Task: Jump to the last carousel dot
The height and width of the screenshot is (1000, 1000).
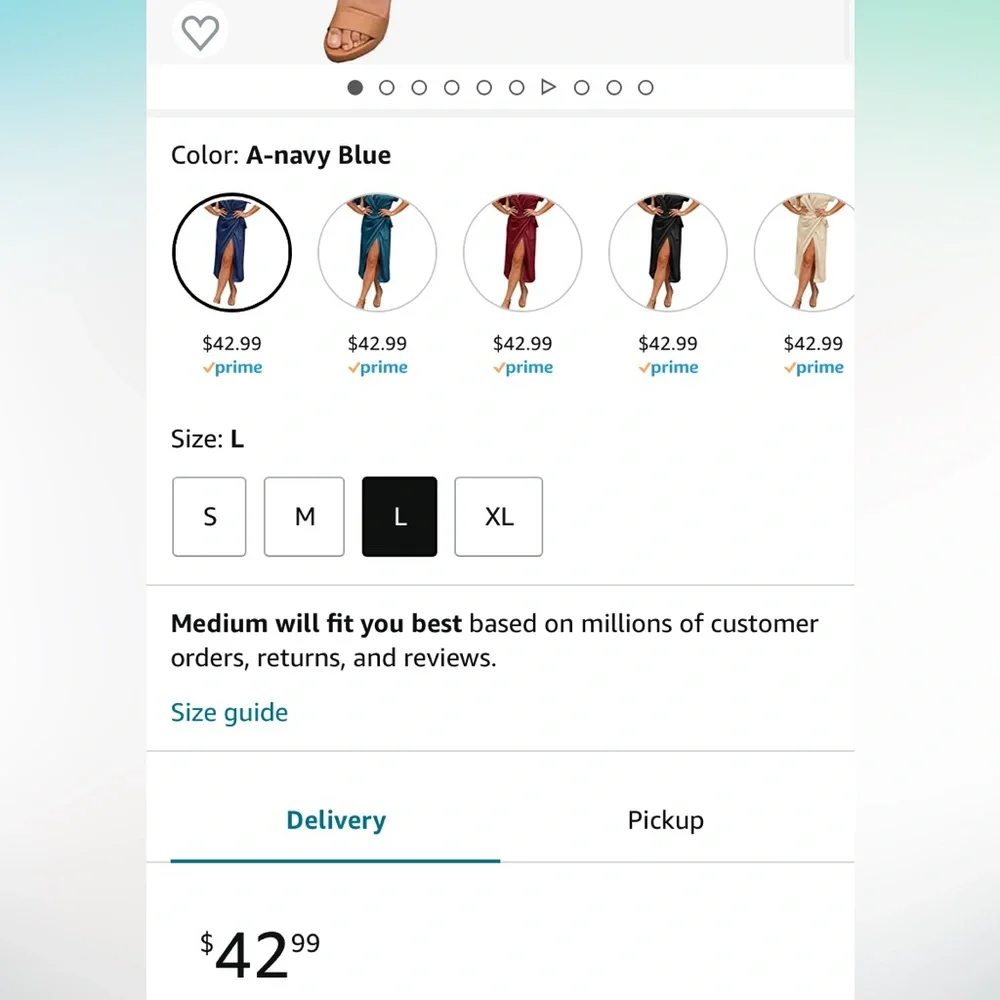Action: click(x=645, y=87)
